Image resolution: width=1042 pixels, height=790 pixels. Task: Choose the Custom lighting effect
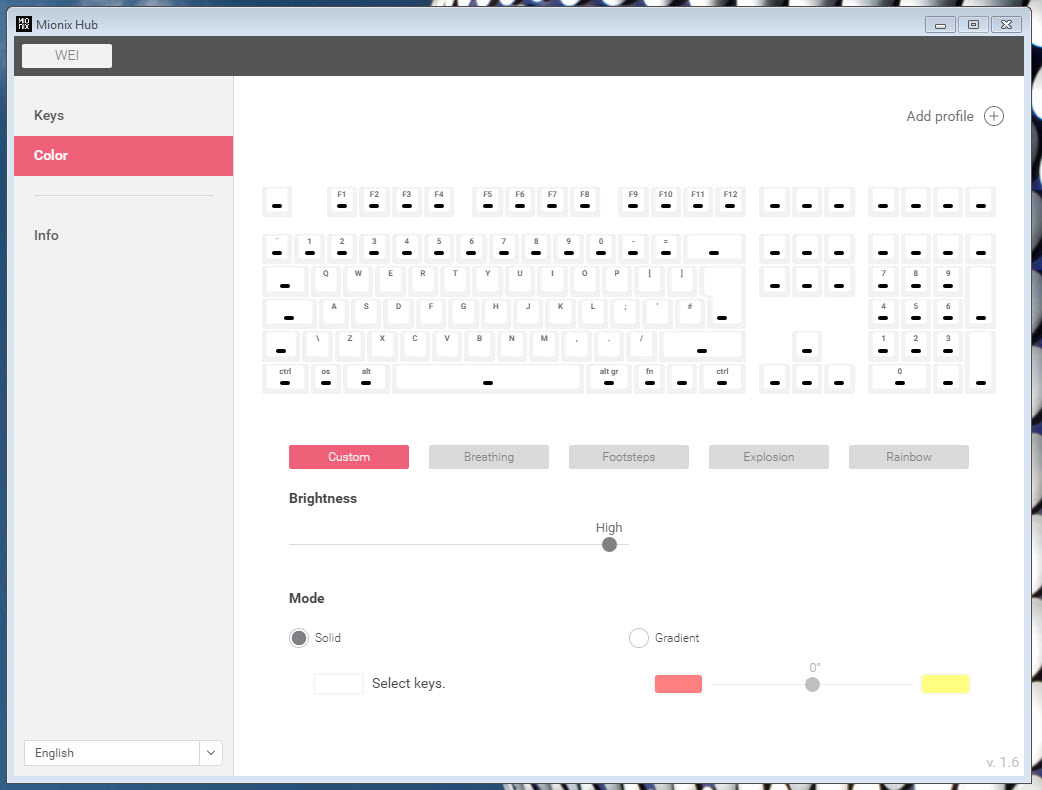pos(349,457)
